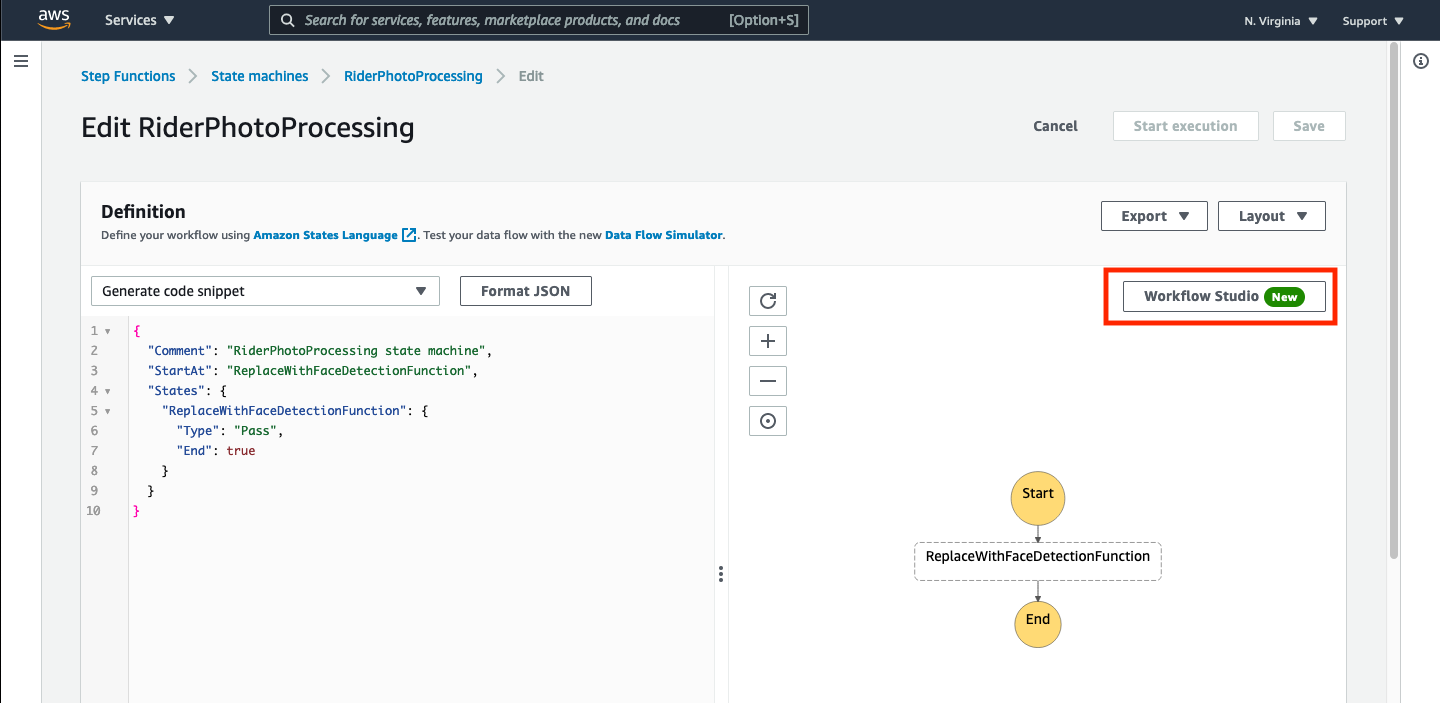Viewport: 1440px width, 703px height.
Task: Click the Format JSON button
Action: pyautogui.click(x=526, y=291)
